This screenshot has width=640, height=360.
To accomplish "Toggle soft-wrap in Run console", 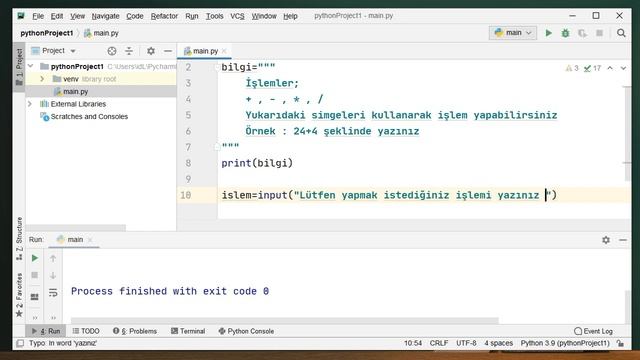I will [x=53, y=293].
